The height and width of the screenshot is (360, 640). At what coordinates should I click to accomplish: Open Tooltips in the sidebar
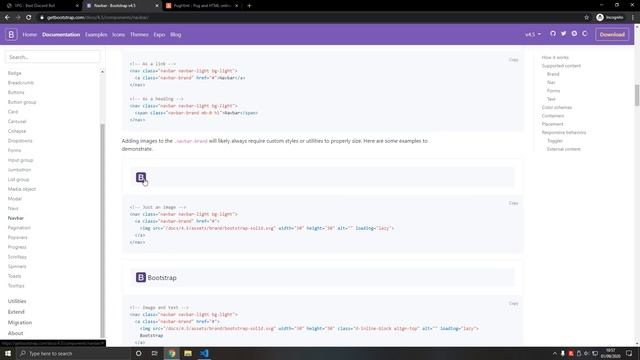[16, 286]
